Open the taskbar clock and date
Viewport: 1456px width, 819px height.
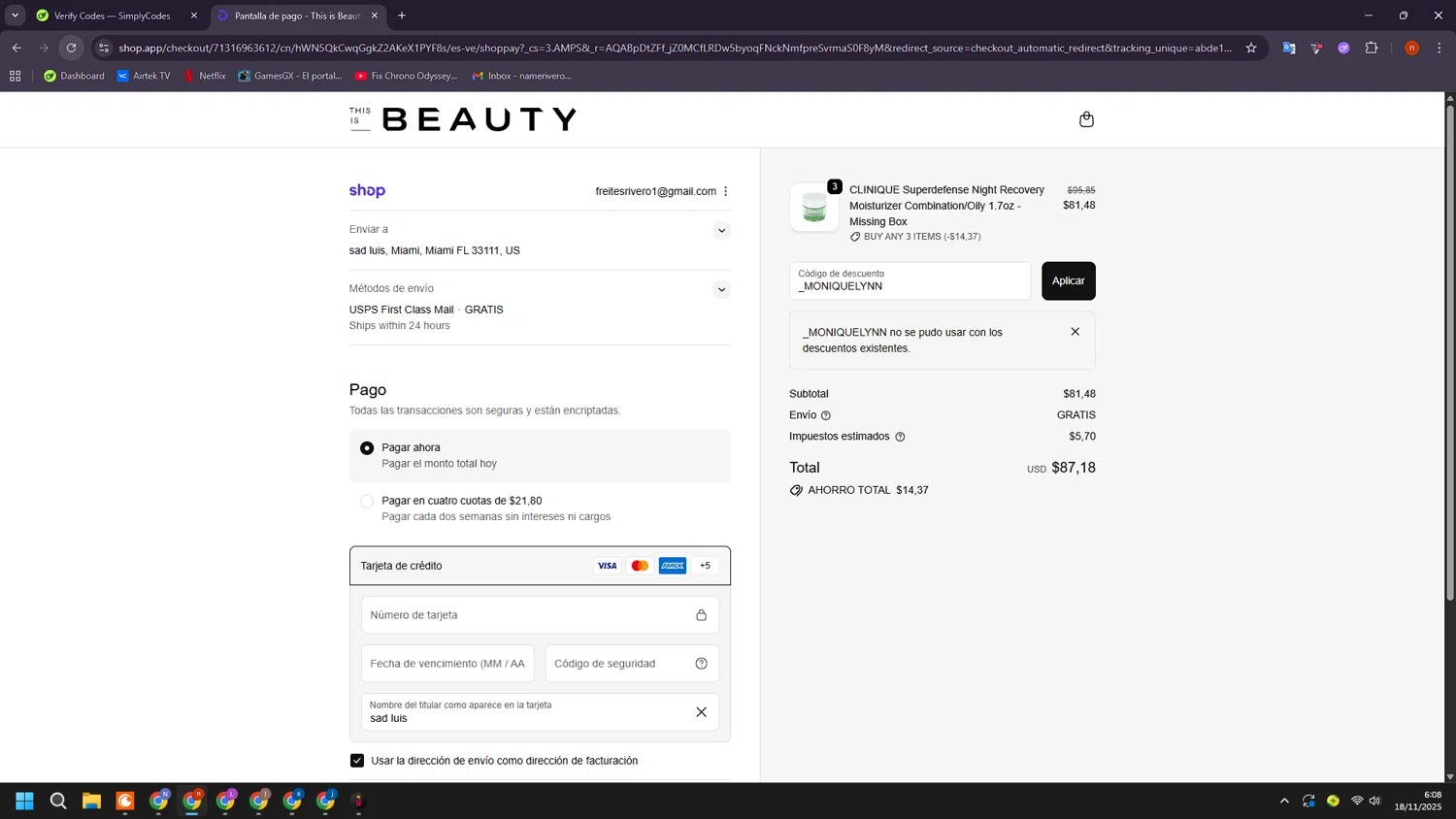point(1418,801)
